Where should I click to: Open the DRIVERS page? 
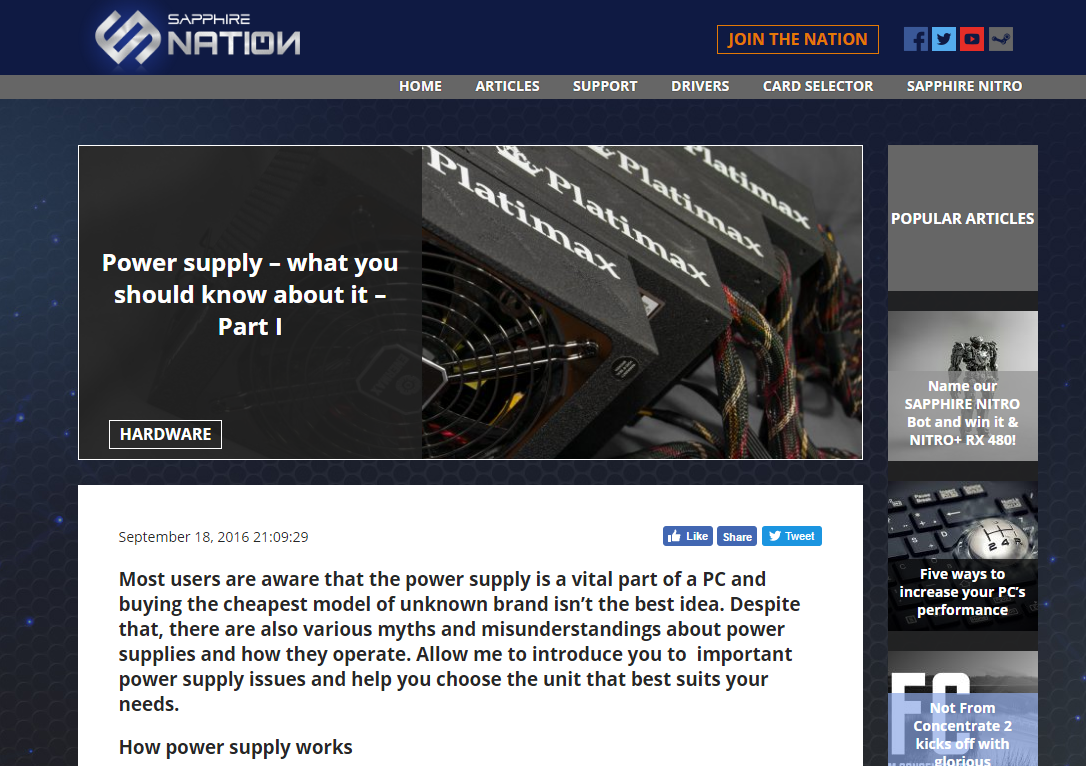(x=700, y=86)
